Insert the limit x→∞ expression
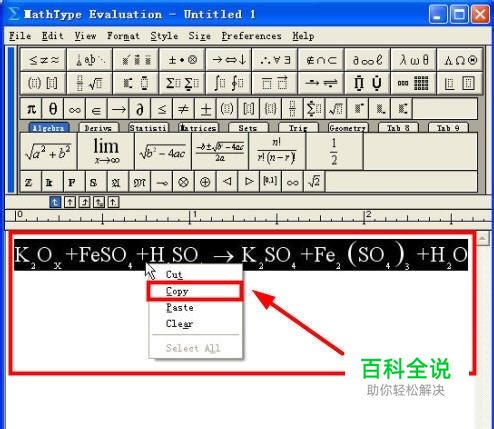 point(106,151)
